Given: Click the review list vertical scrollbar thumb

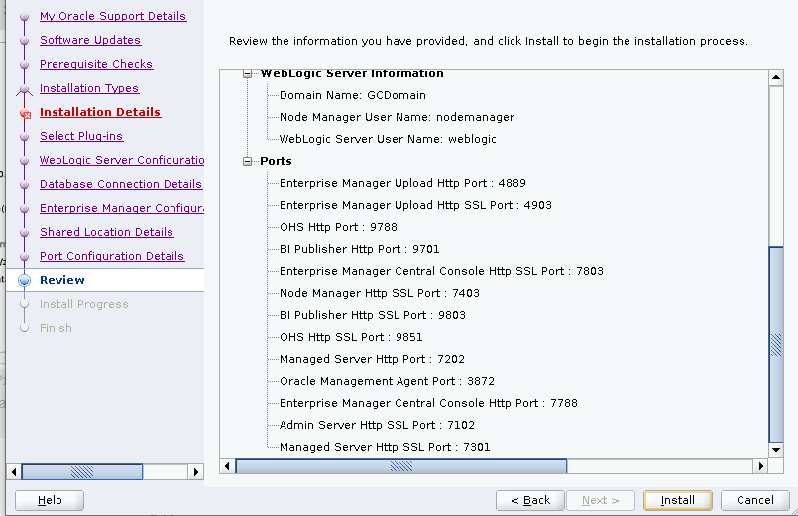Looking at the screenshot, I should [776, 345].
